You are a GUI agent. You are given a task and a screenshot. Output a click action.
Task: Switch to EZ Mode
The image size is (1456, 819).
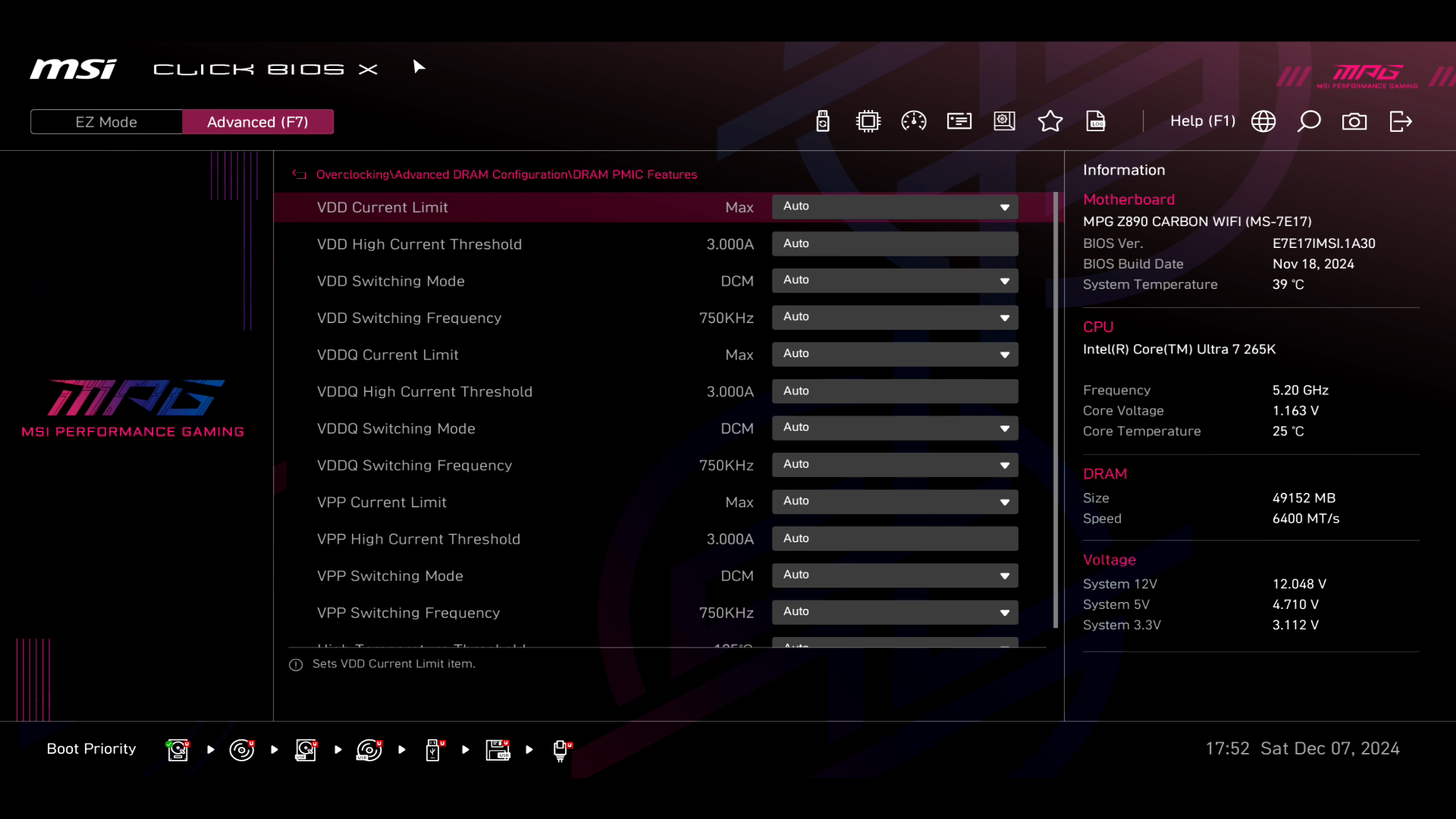[106, 122]
